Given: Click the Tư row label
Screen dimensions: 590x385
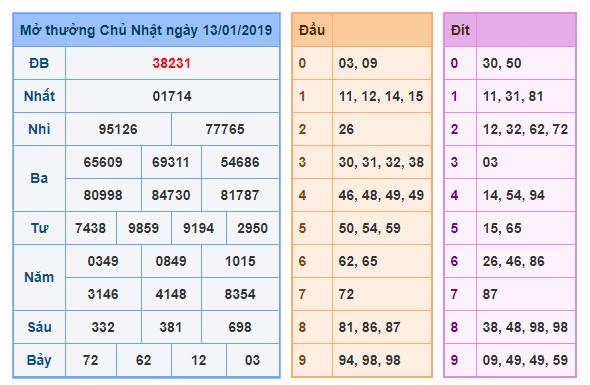Looking at the screenshot, I should pyautogui.click(x=39, y=228).
